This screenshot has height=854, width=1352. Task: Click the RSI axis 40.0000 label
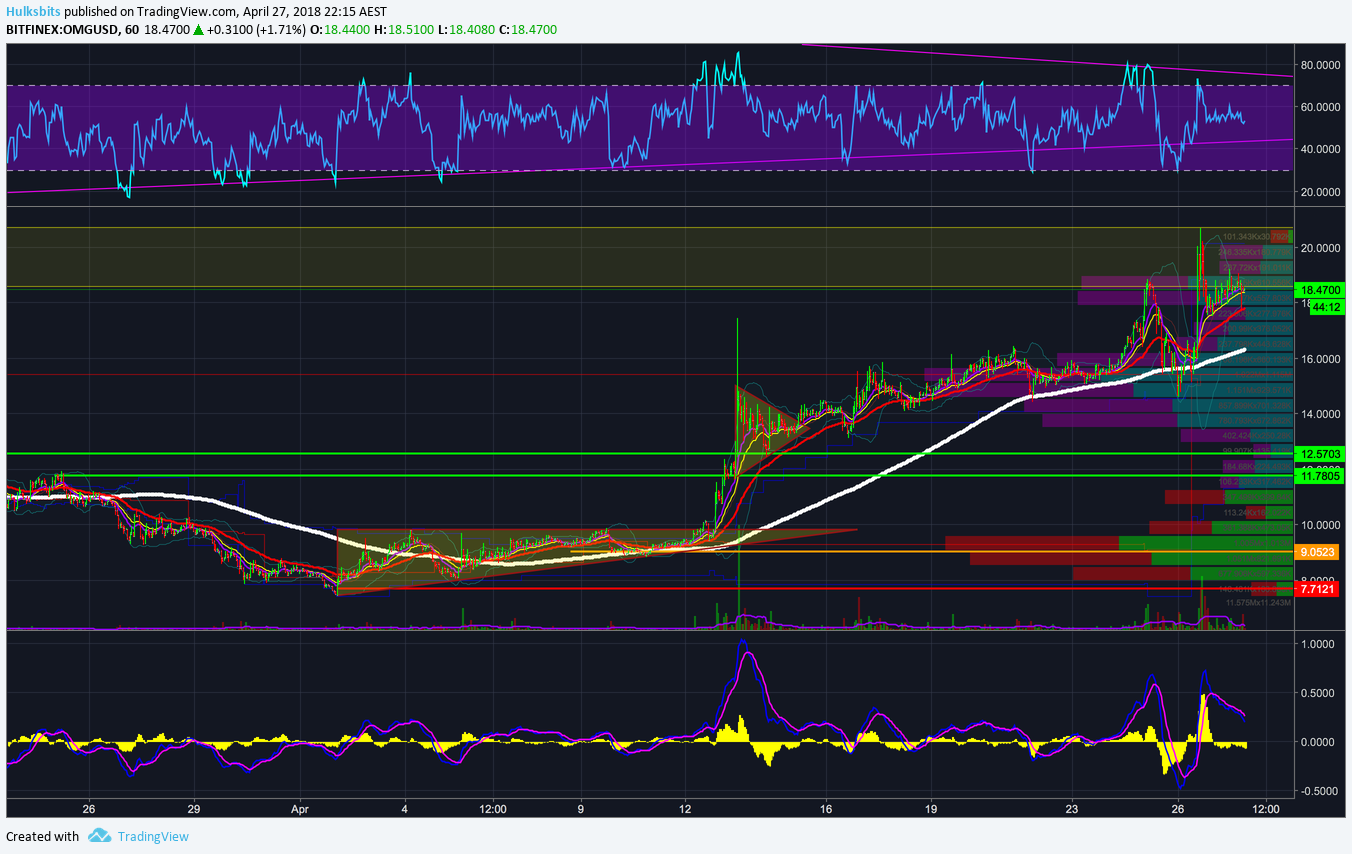1320,149
